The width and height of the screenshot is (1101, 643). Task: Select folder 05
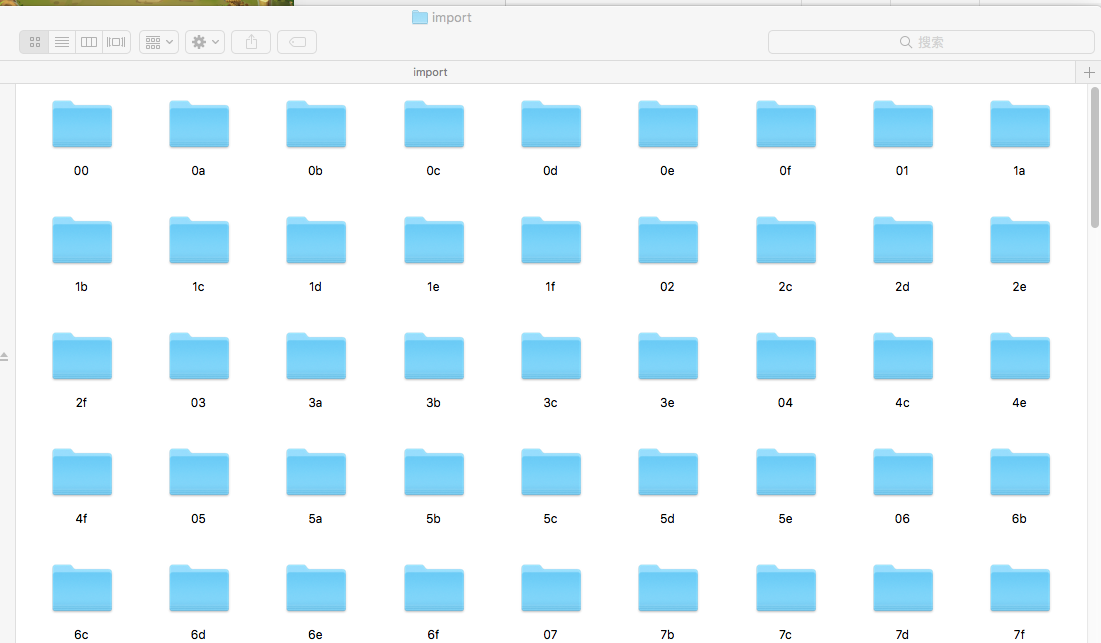pos(199,472)
